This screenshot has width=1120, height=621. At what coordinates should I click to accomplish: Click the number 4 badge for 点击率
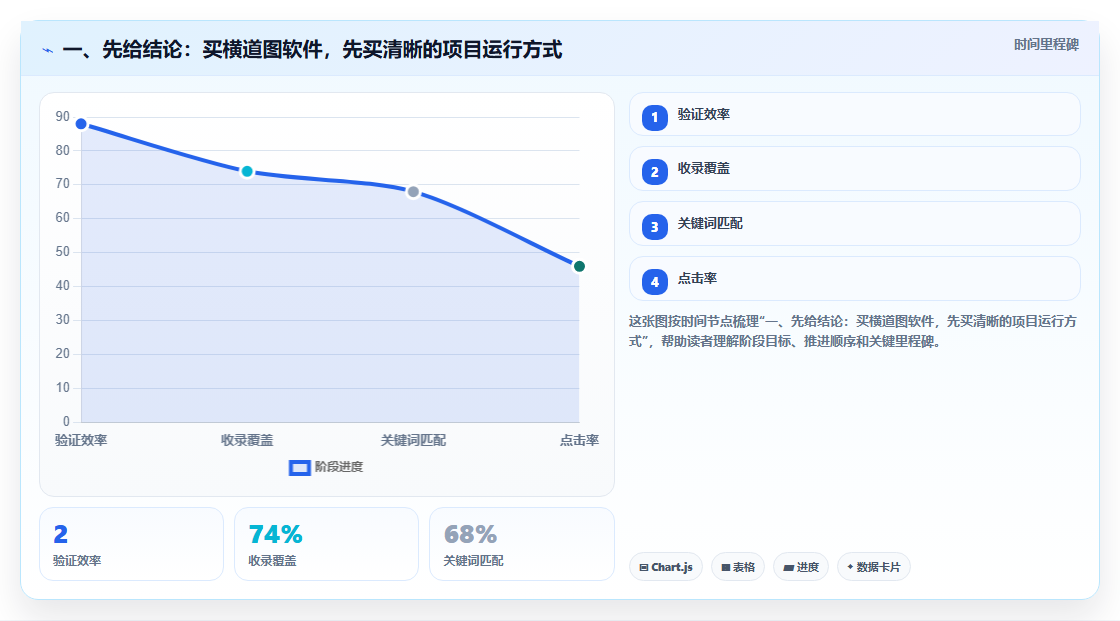click(654, 282)
